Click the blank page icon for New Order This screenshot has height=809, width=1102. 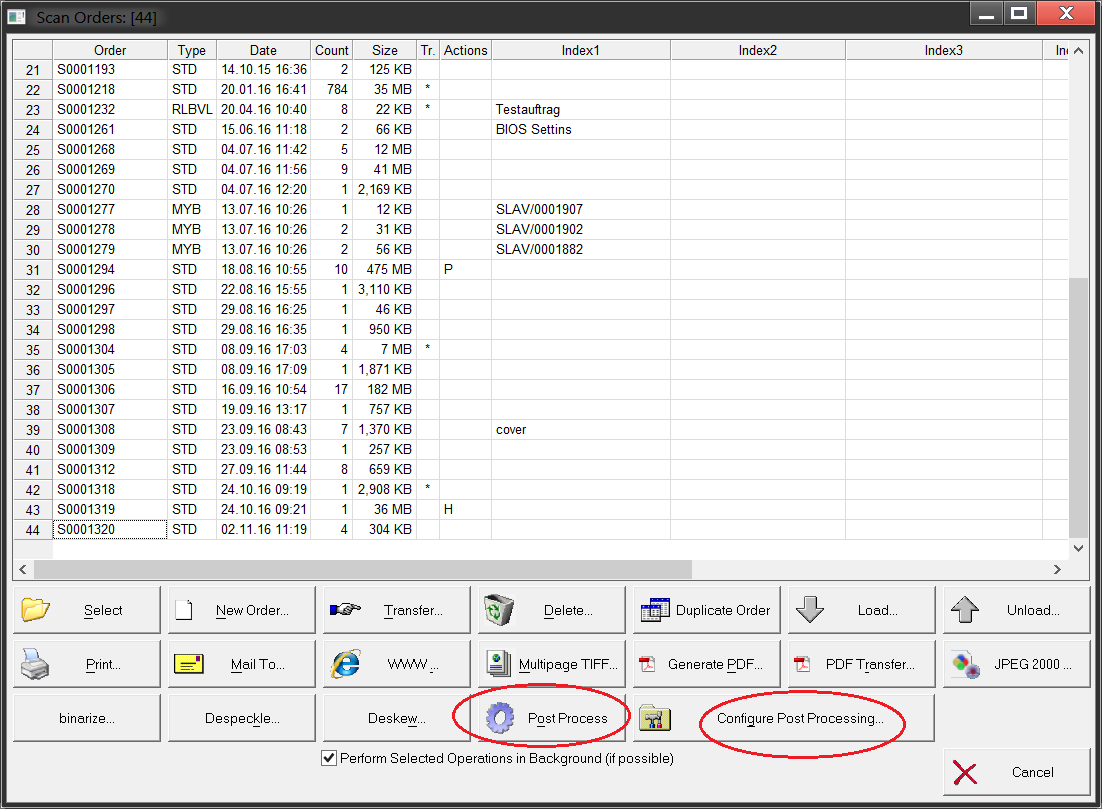click(x=184, y=609)
